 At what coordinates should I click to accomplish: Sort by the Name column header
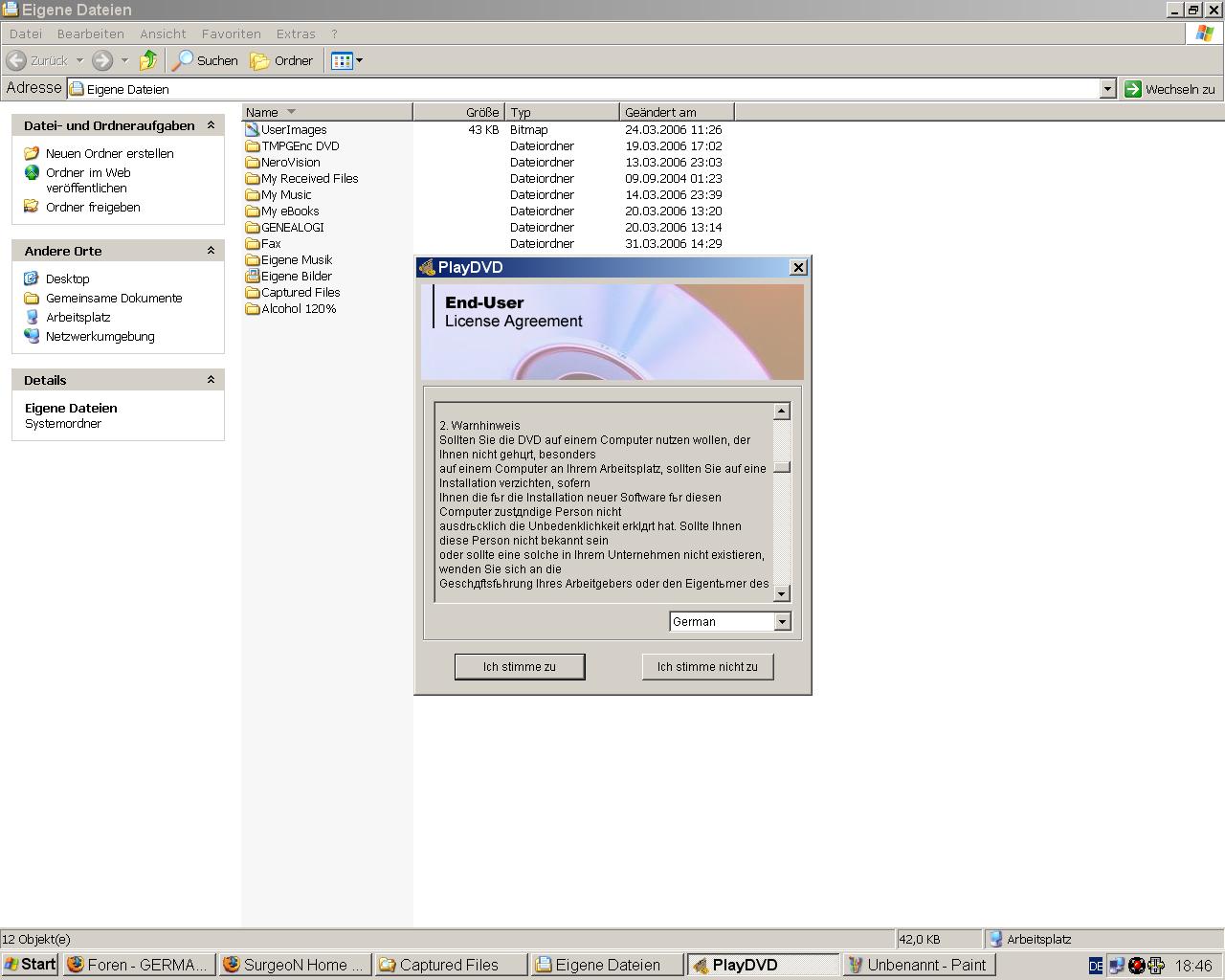click(x=326, y=112)
